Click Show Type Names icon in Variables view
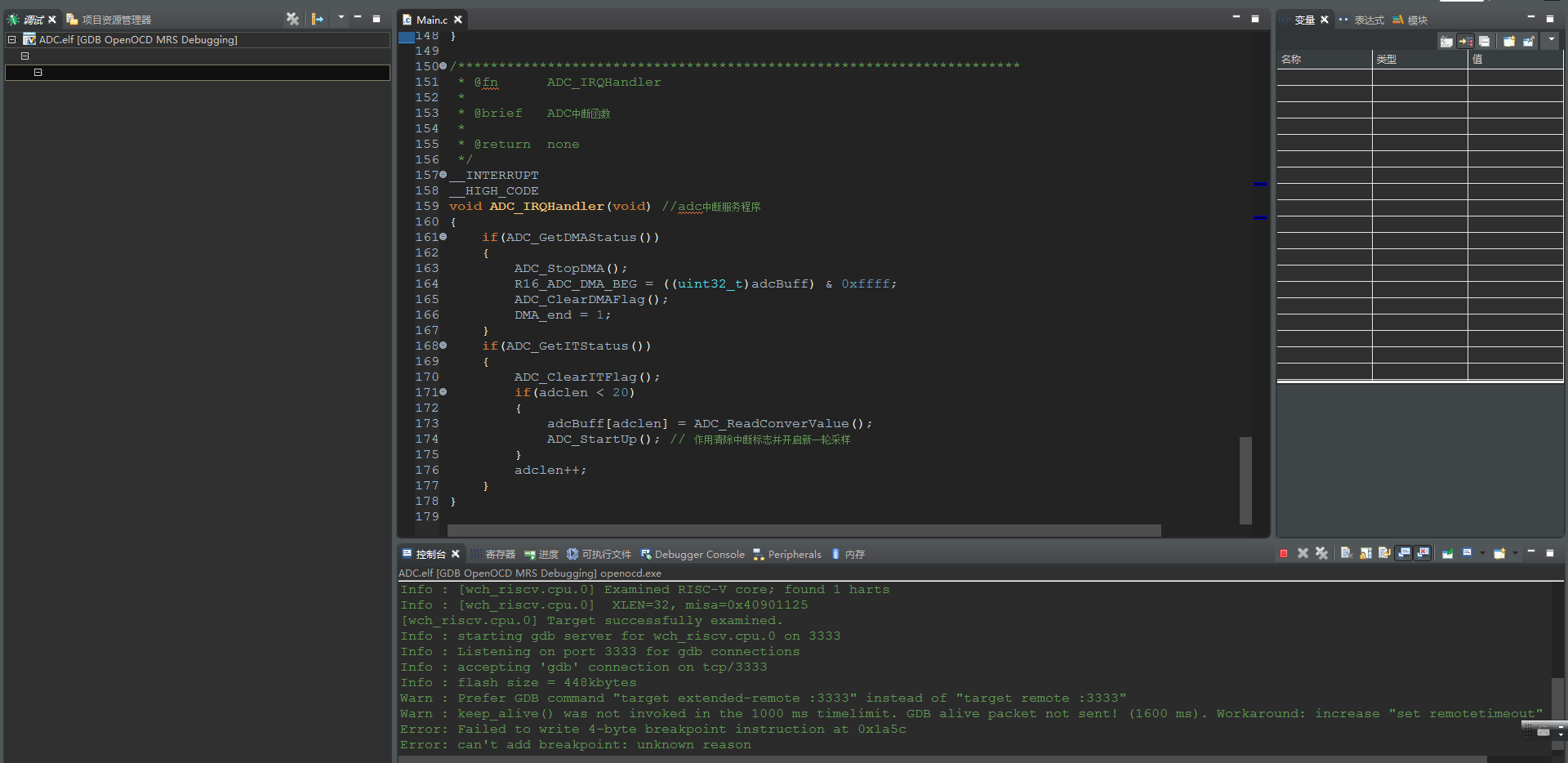The height and width of the screenshot is (763, 1568). click(x=1446, y=41)
